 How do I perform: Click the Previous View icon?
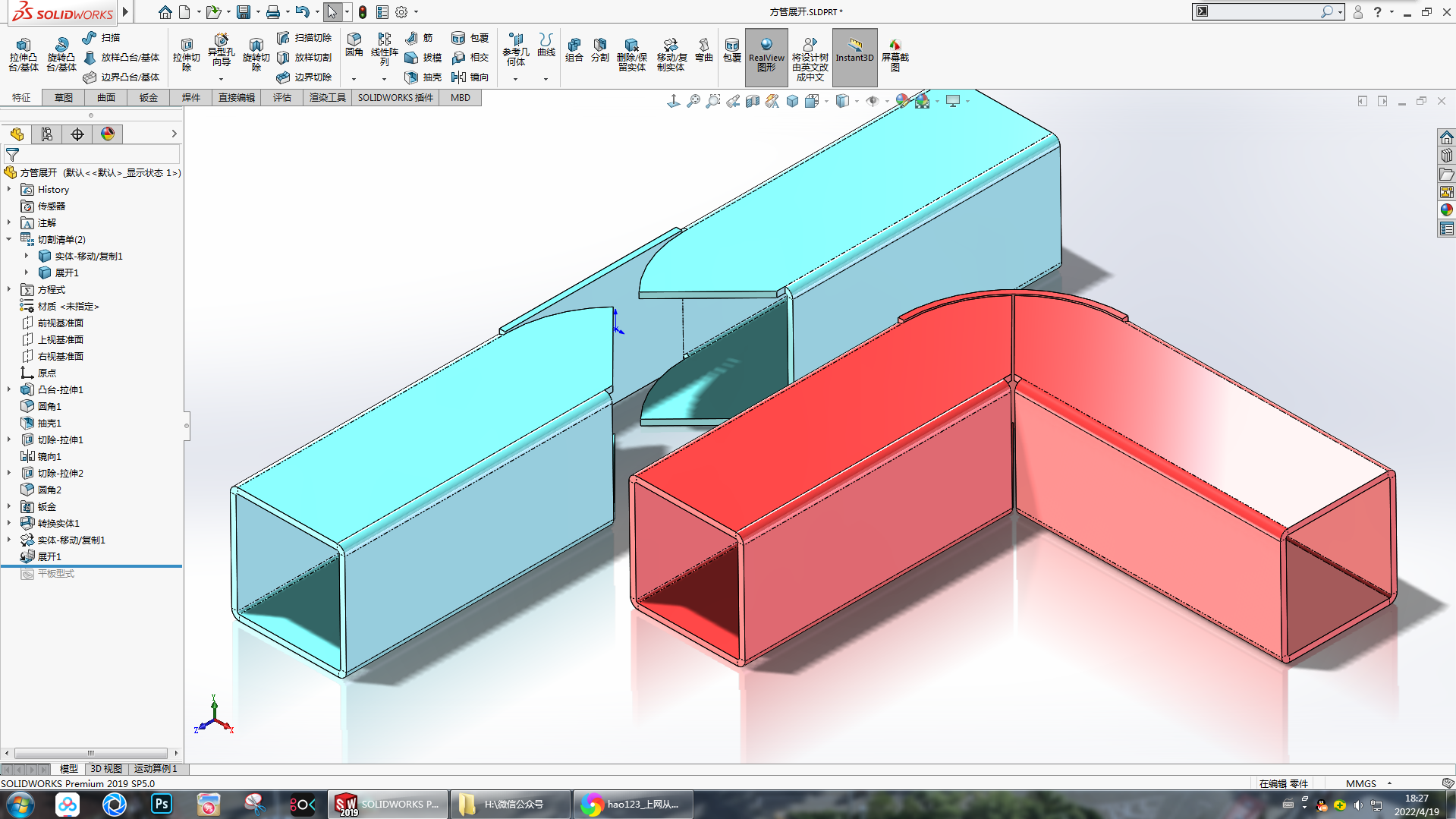733,101
